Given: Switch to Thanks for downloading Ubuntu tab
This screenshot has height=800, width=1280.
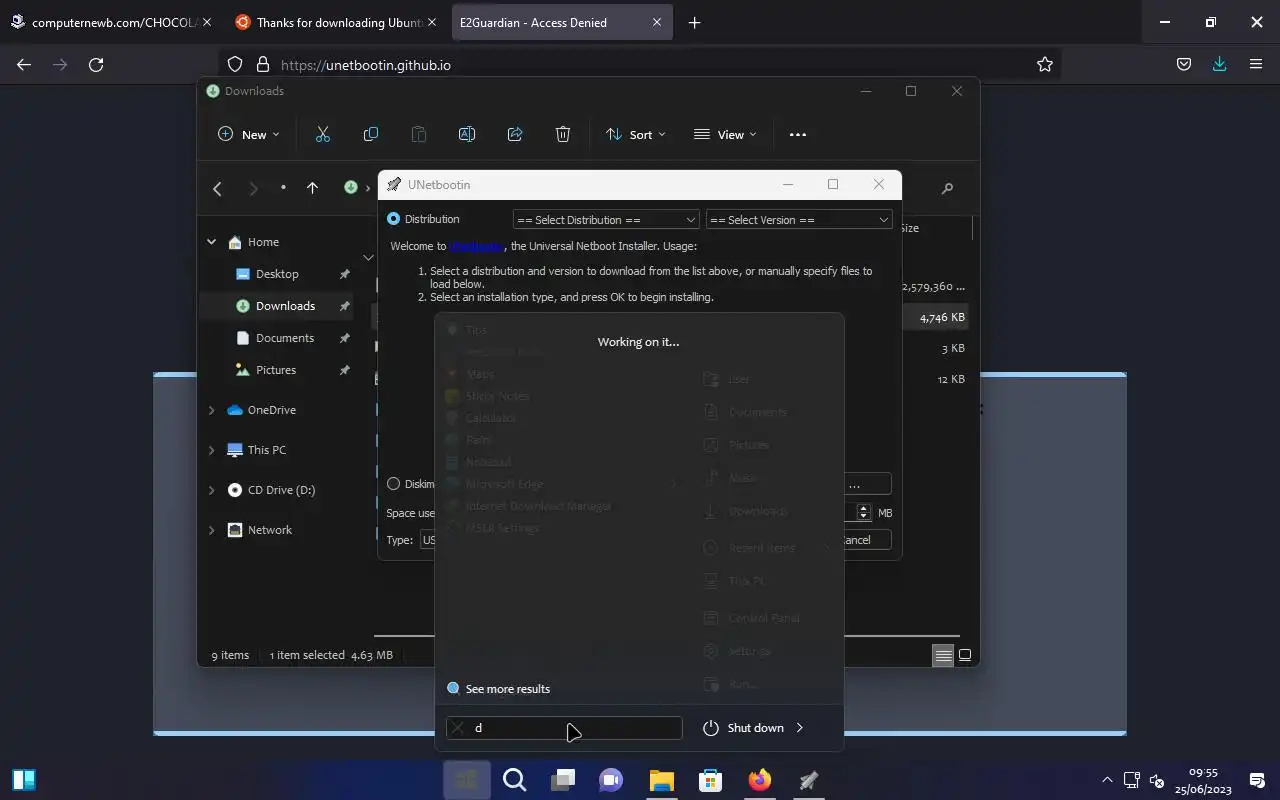Looking at the screenshot, I should [x=335, y=22].
